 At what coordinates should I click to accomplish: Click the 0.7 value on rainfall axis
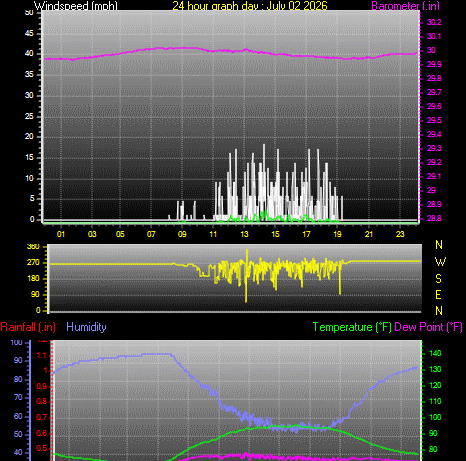coord(42,417)
